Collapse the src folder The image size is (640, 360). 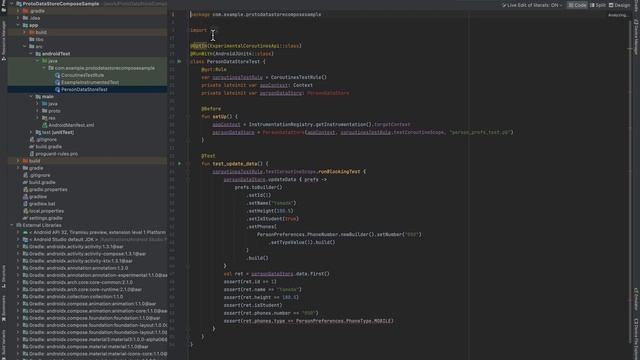click(25, 47)
